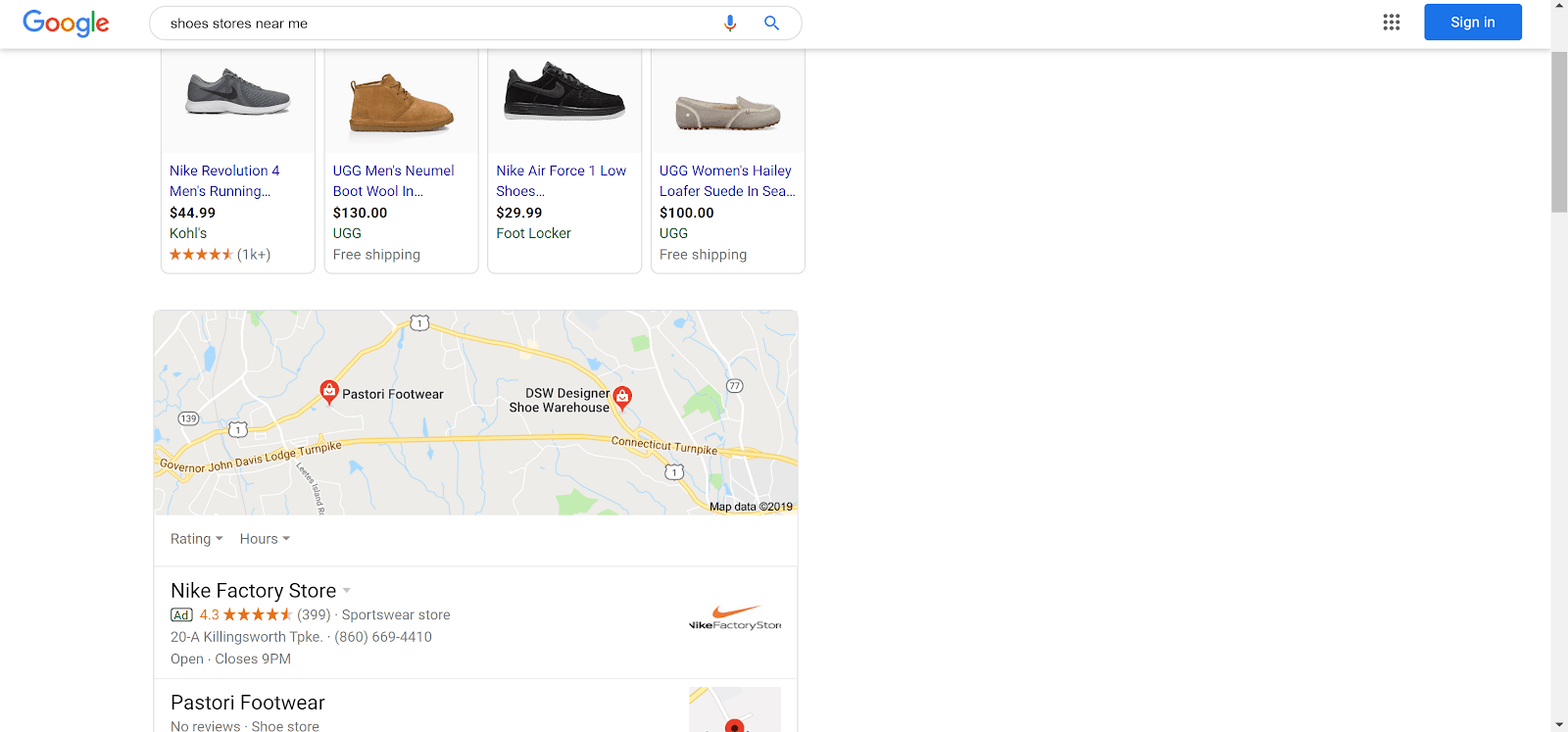Click the Nike Factory Store logo
This screenshot has height=732, width=1568.
click(x=735, y=618)
